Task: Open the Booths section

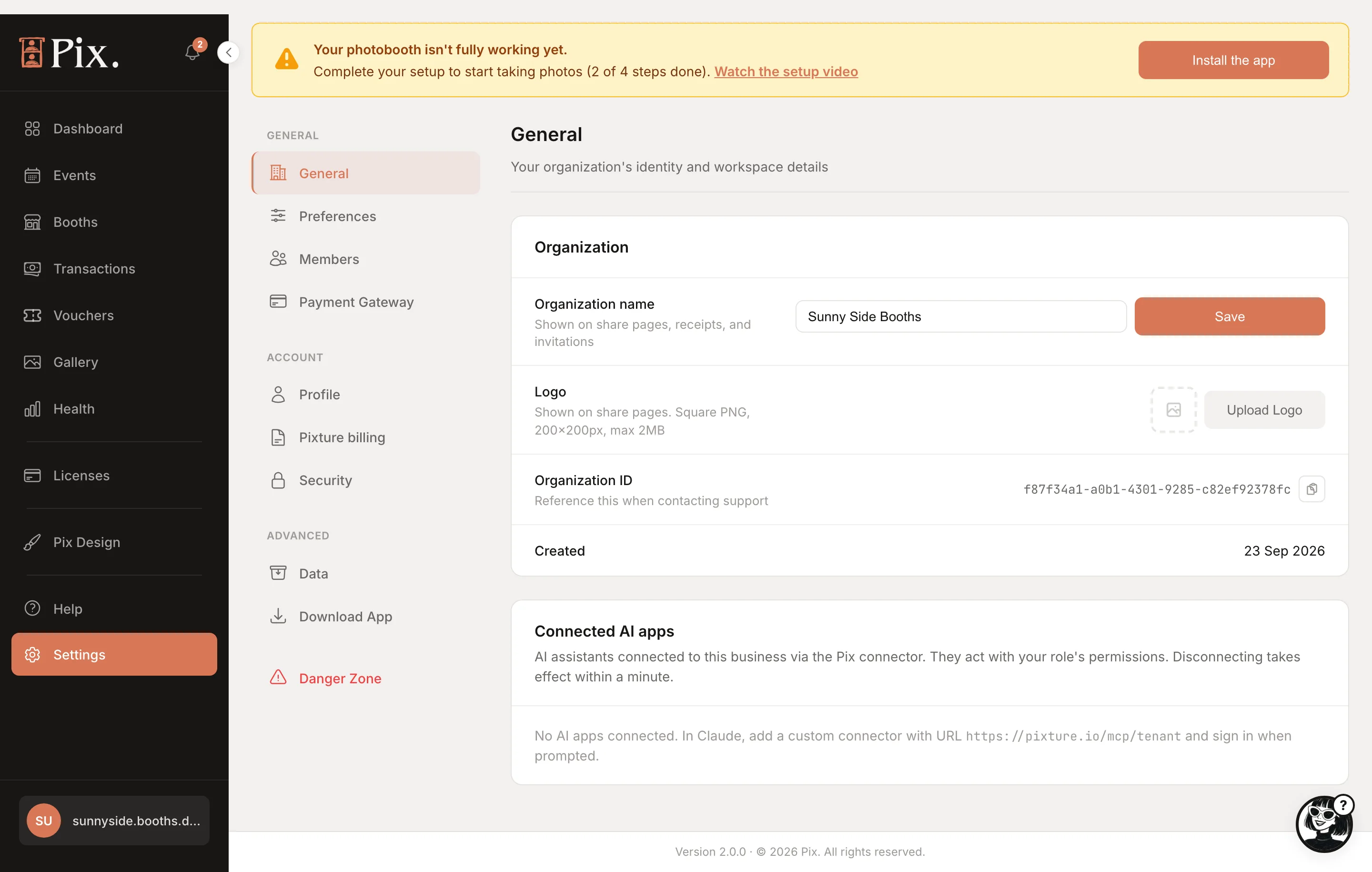Action: 114,222
